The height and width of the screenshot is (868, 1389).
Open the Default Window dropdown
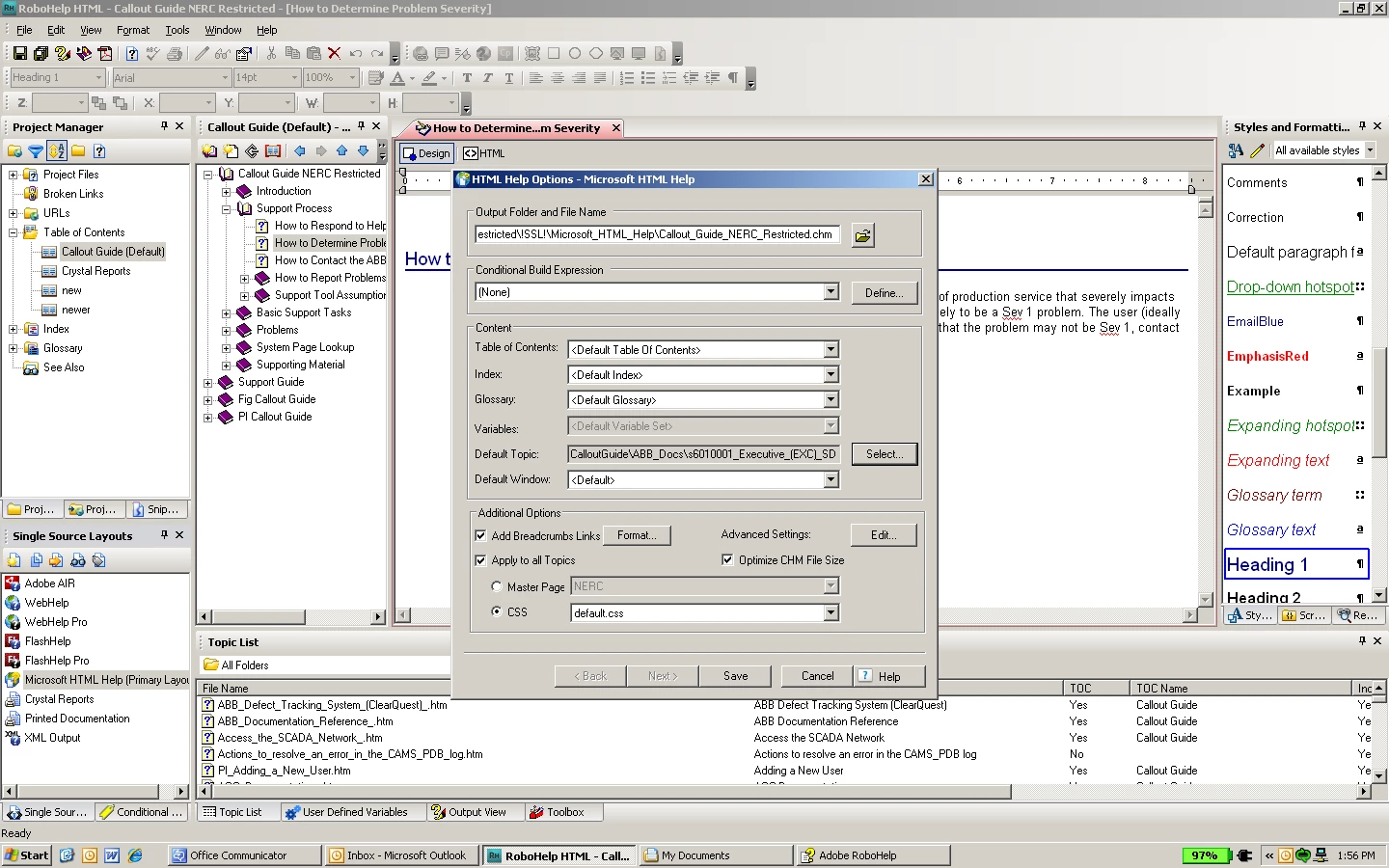[831, 479]
